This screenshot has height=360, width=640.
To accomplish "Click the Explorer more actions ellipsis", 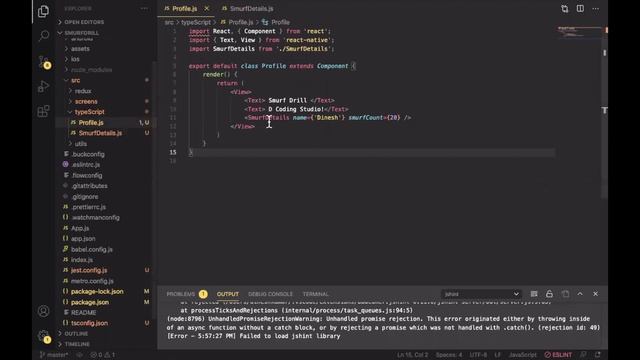I will (144, 9).
